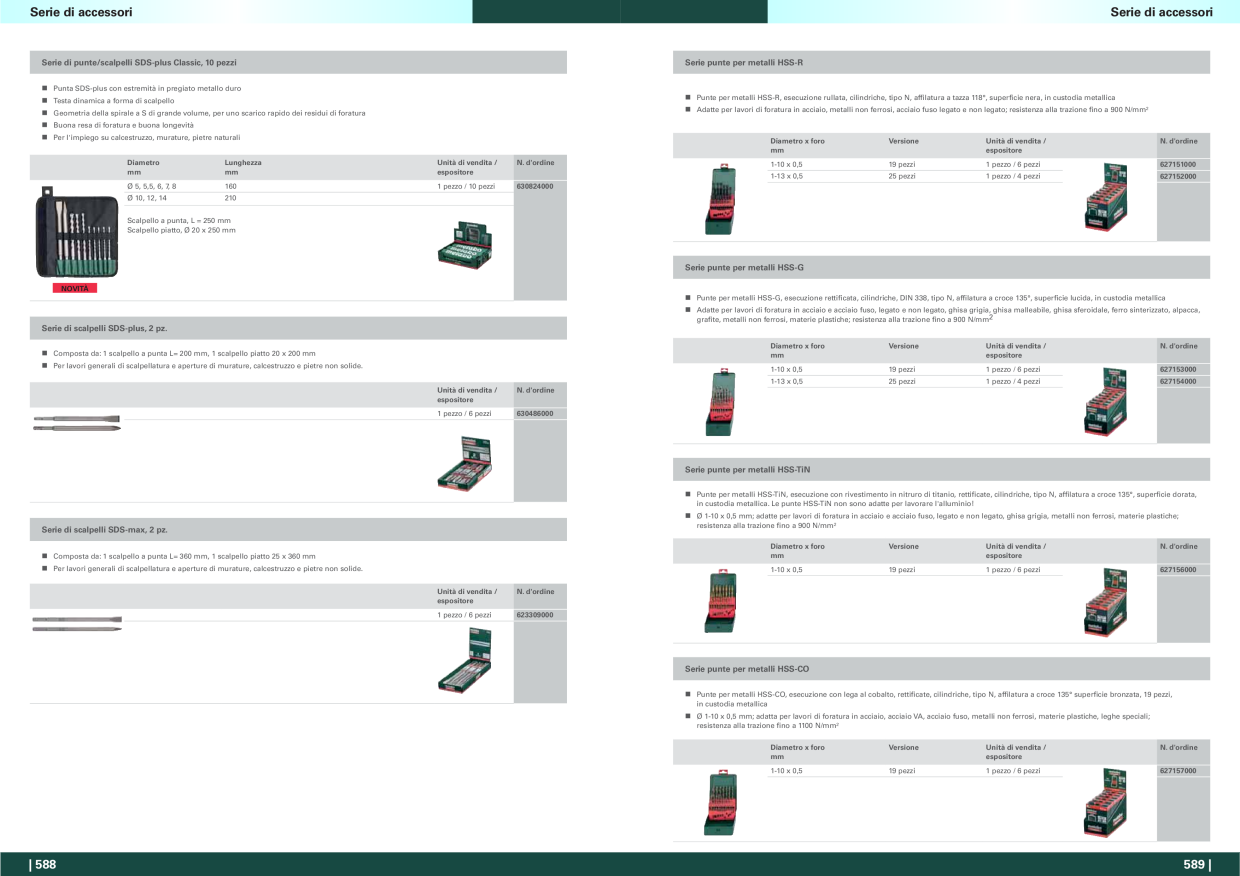Click '1-13 x 0,5' diameter in the HSS-G table
Image resolution: width=1240 pixels, height=876 pixels.
(786, 381)
